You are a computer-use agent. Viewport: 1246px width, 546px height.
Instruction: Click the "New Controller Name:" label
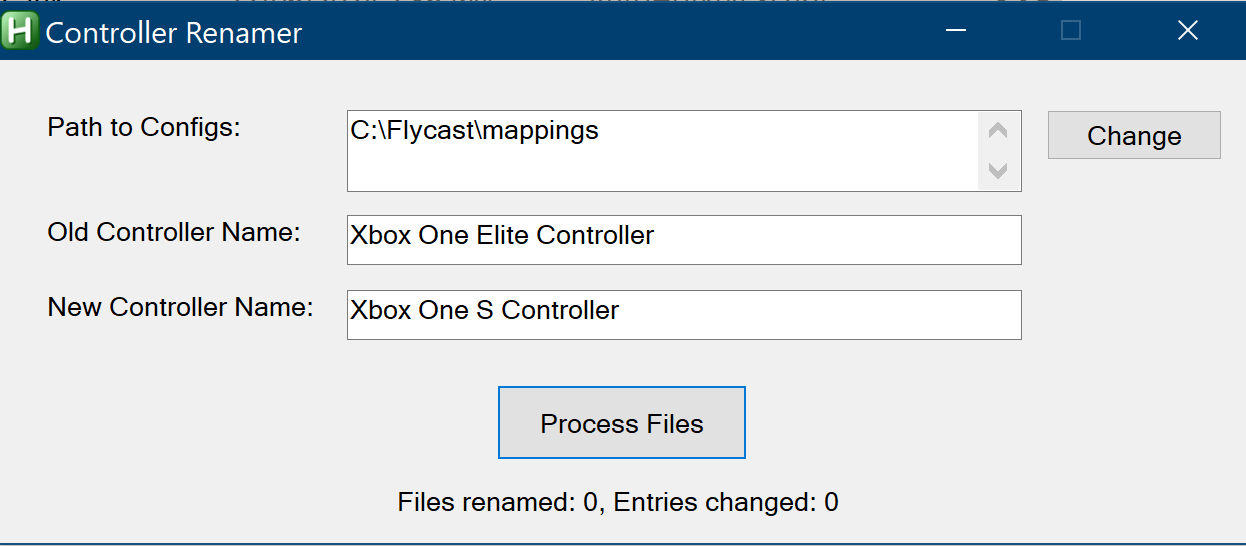(x=180, y=307)
